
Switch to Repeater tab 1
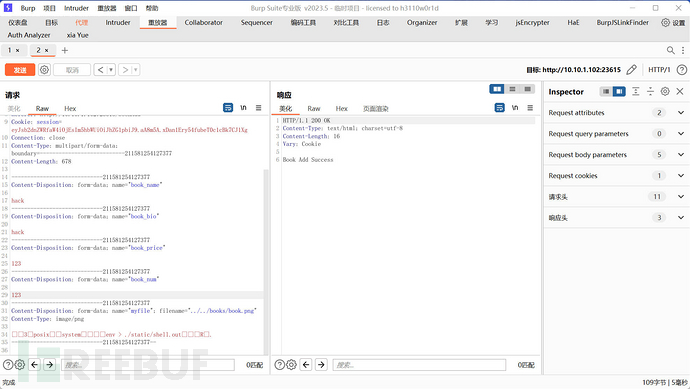[10, 50]
